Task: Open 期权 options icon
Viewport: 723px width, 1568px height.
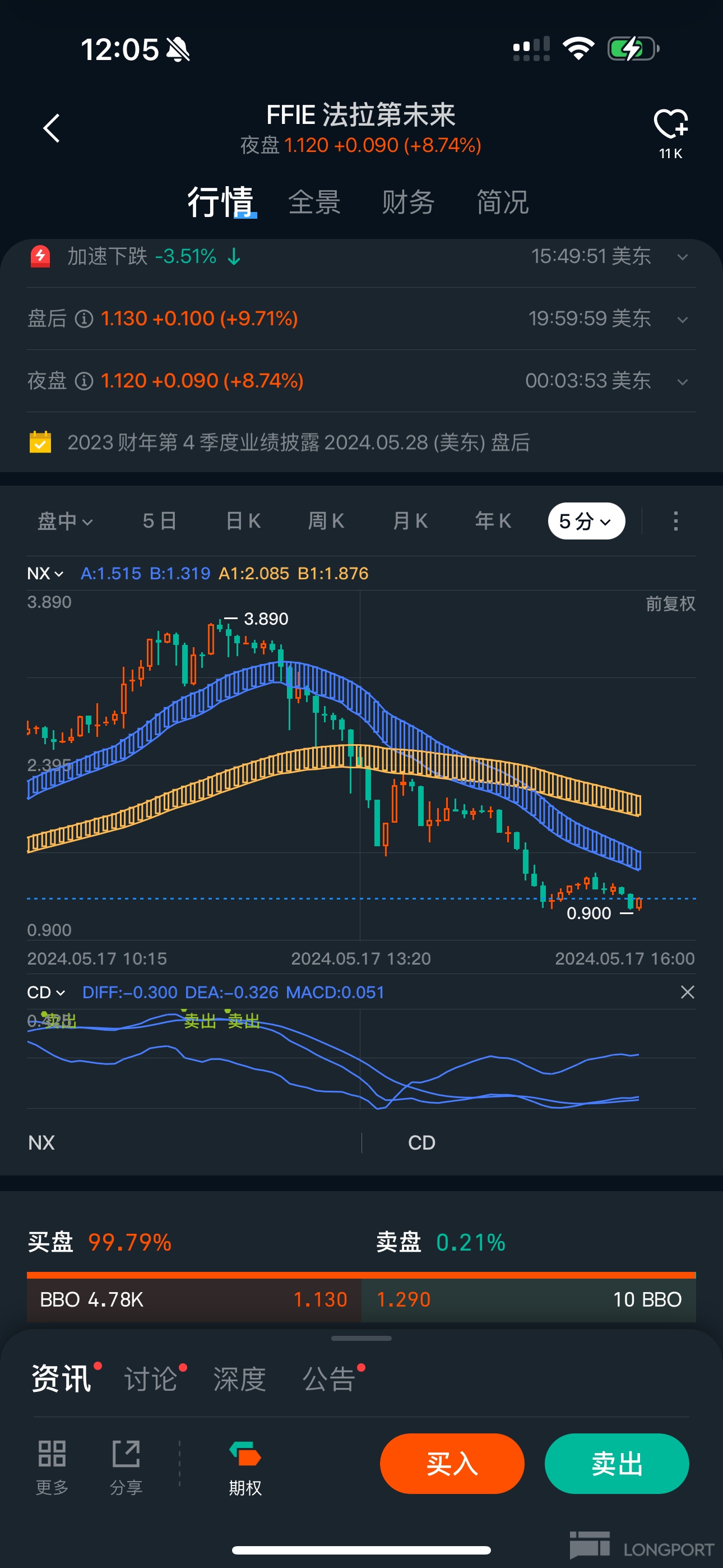Action: pyautogui.click(x=245, y=1455)
